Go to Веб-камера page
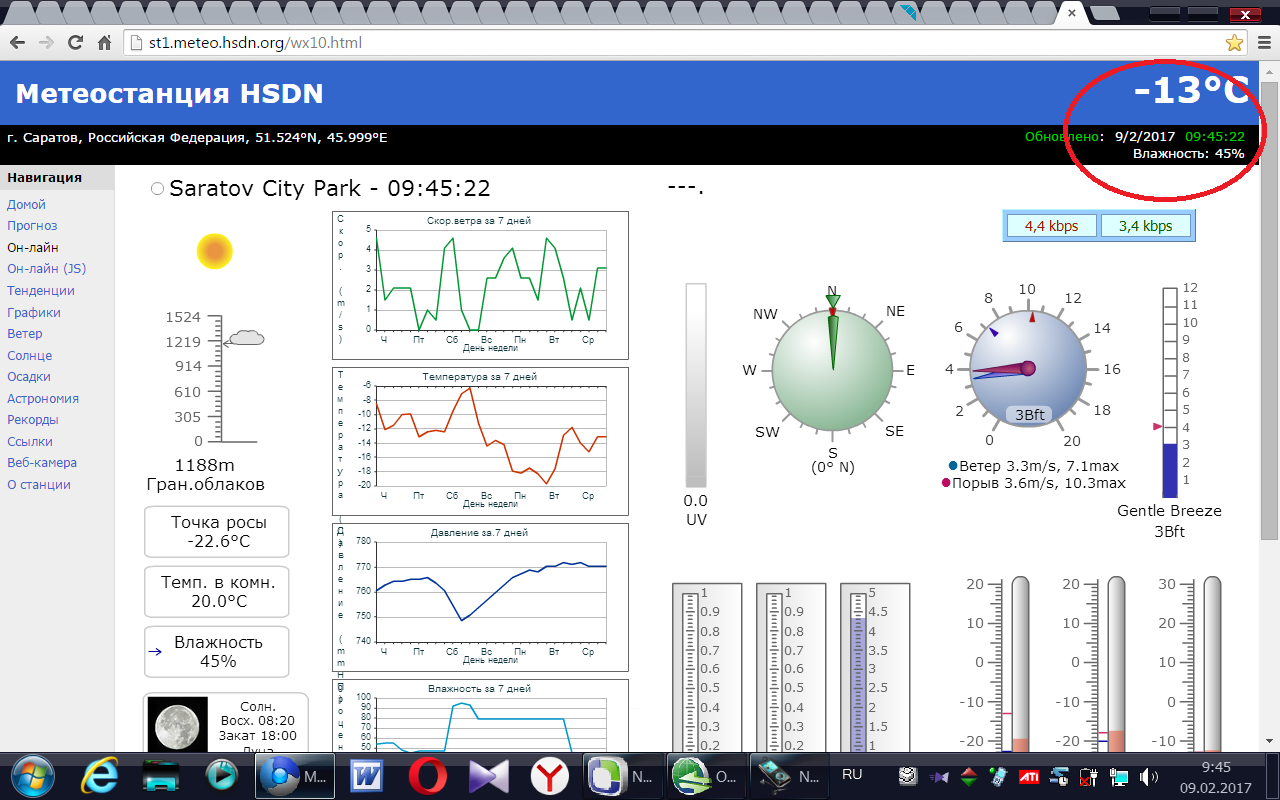Viewport: 1280px width, 800px height. click(42, 463)
